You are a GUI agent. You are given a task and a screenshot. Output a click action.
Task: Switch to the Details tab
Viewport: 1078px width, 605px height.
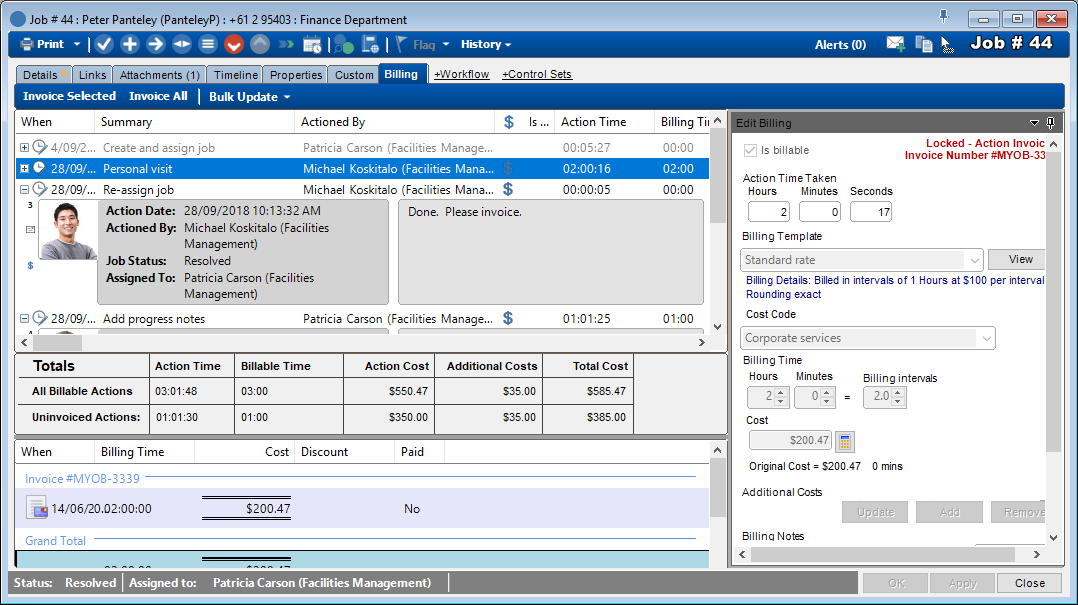coord(44,75)
